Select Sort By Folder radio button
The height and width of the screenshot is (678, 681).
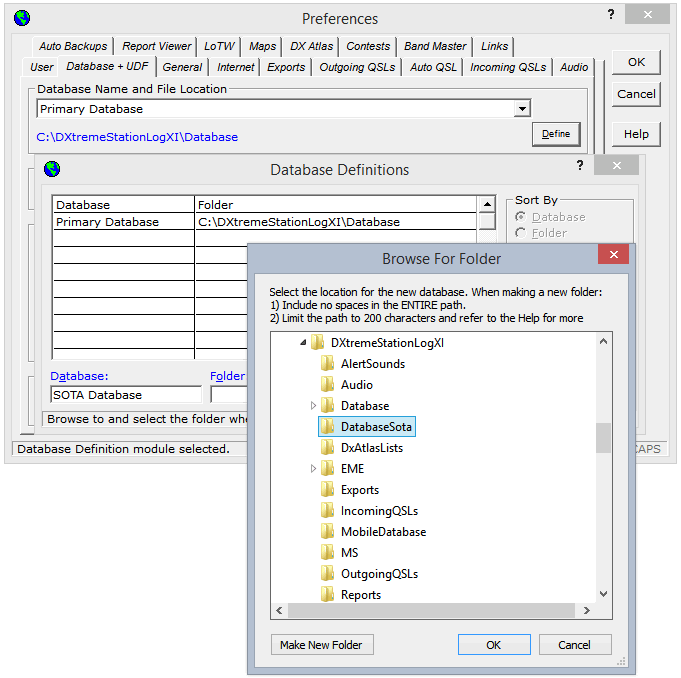pos(520,233)
